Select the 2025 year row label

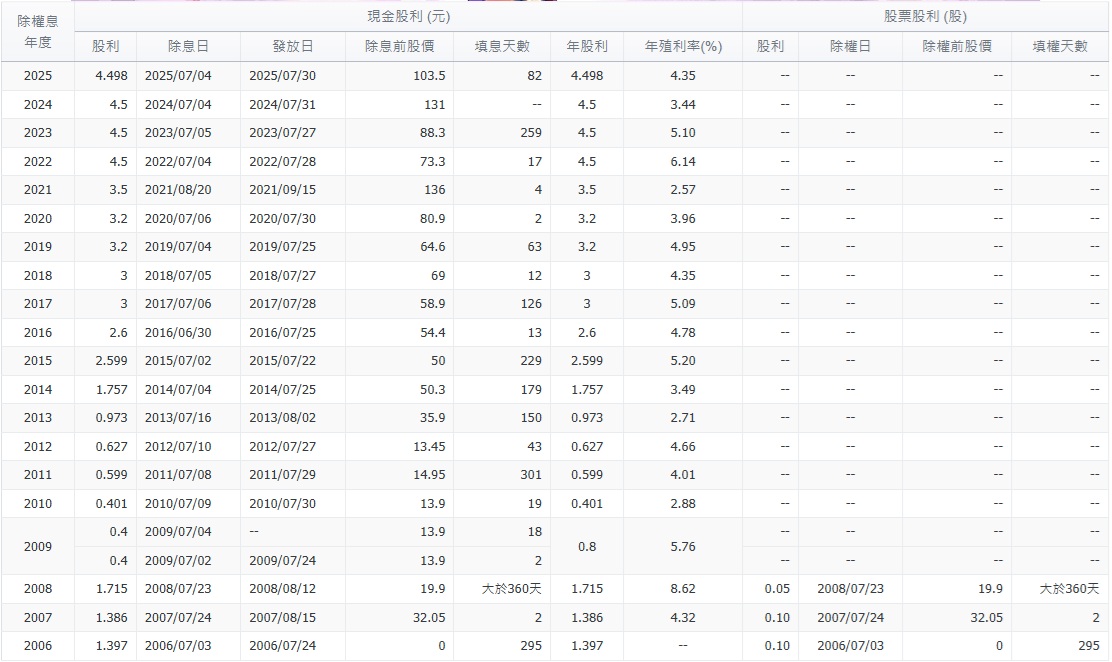[37, 76]
